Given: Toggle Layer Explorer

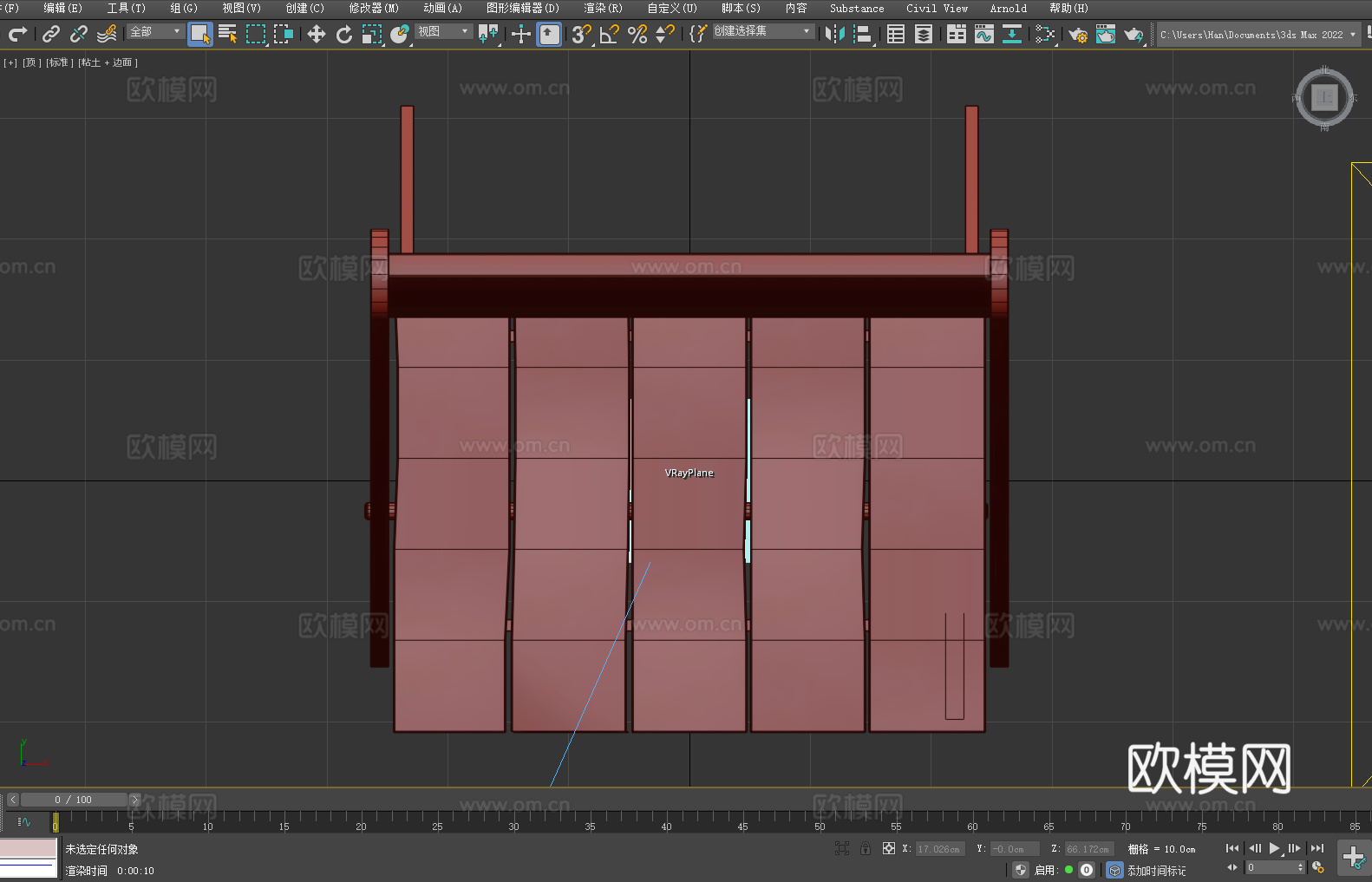Looking at the screenshot, I should click(x=924, y=34).
